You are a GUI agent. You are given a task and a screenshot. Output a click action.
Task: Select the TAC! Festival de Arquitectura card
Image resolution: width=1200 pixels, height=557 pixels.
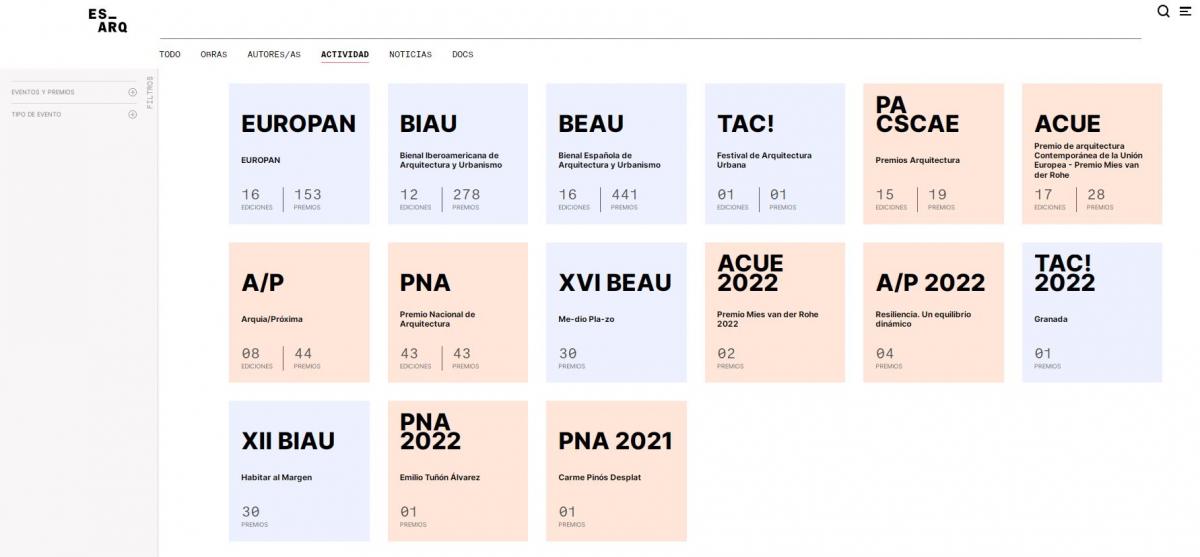(x=775, y=154)
